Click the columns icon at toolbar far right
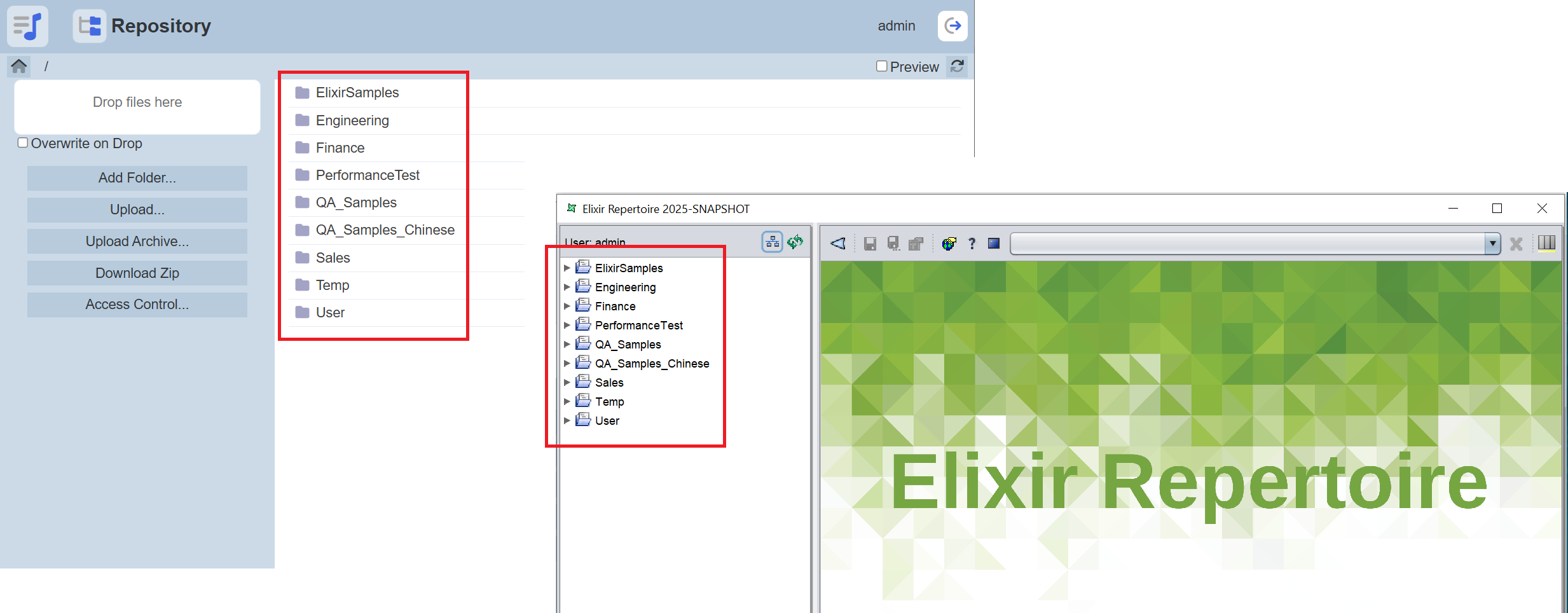Viewport: 1568px width, 613px height. tap(1546, 244)
